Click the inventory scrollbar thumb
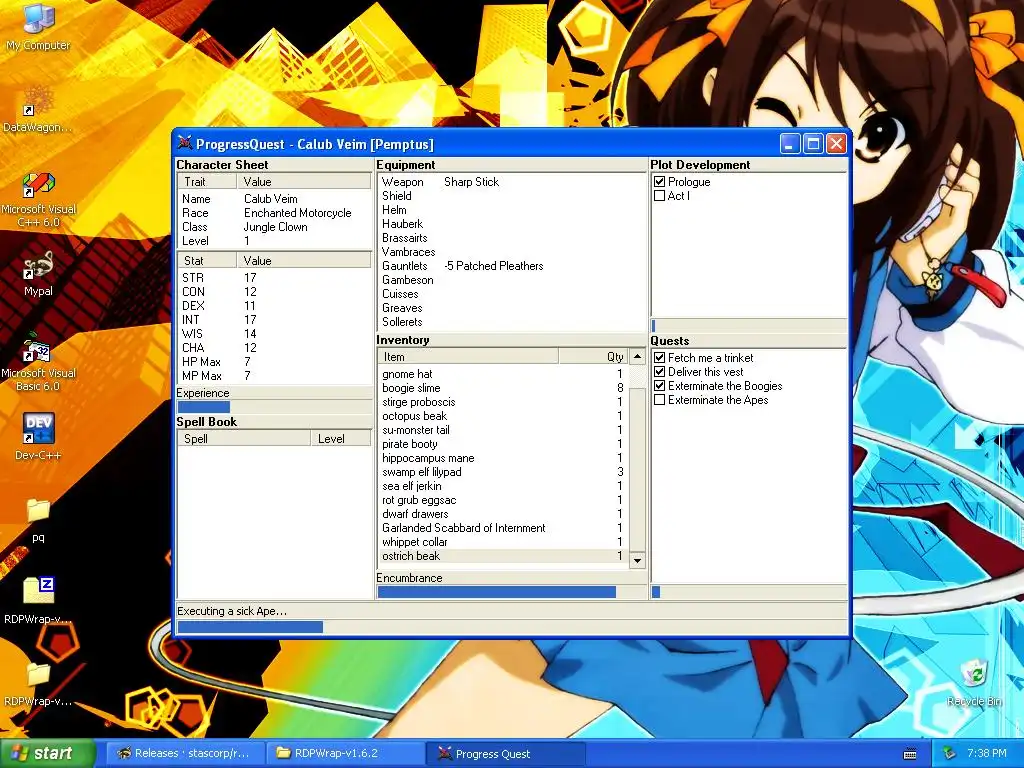This screenshot has width=1024, height=768. 637,470
